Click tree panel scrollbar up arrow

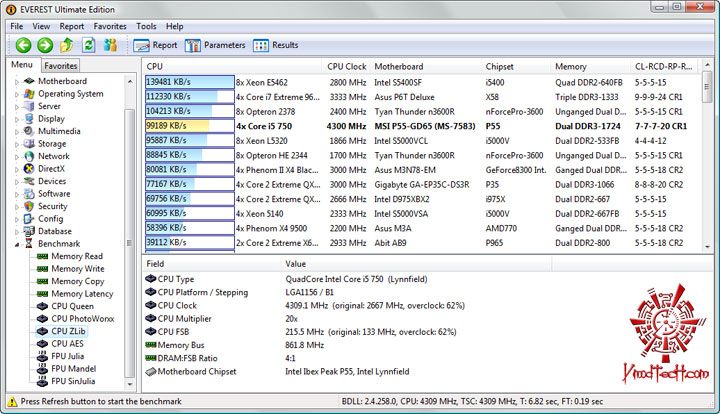pyautogui.click(x=130, y=81)
